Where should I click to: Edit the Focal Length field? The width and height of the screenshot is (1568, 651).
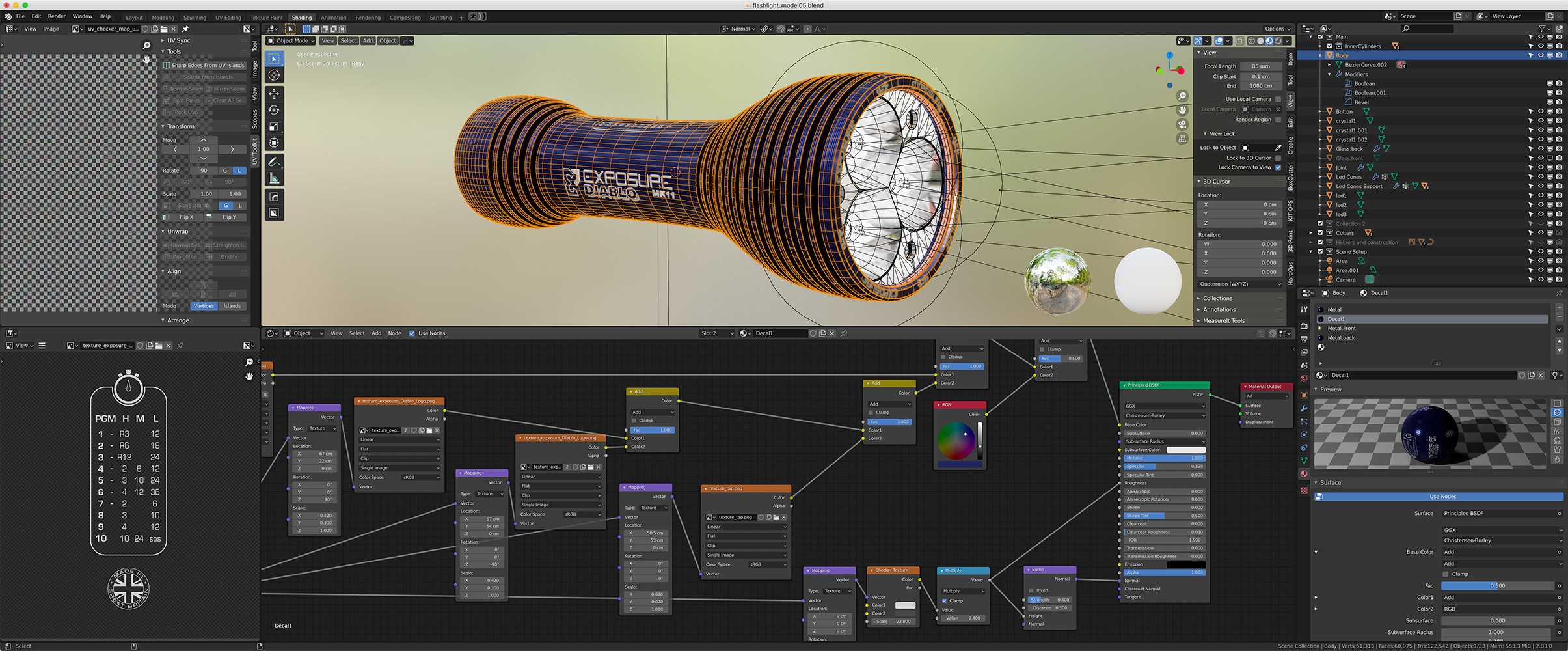click(1260, 66)
